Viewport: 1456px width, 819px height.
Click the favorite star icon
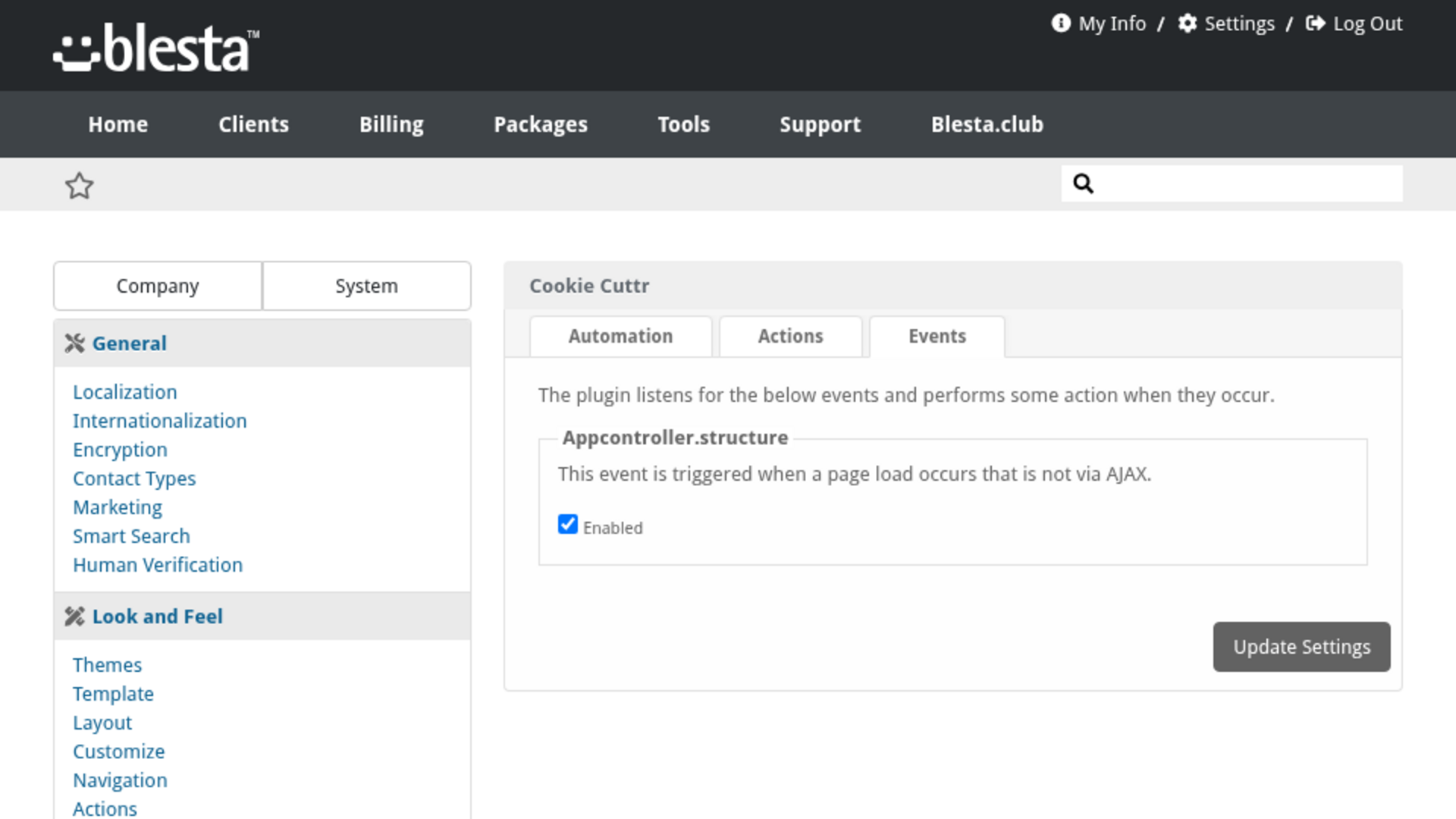point(79,186)
